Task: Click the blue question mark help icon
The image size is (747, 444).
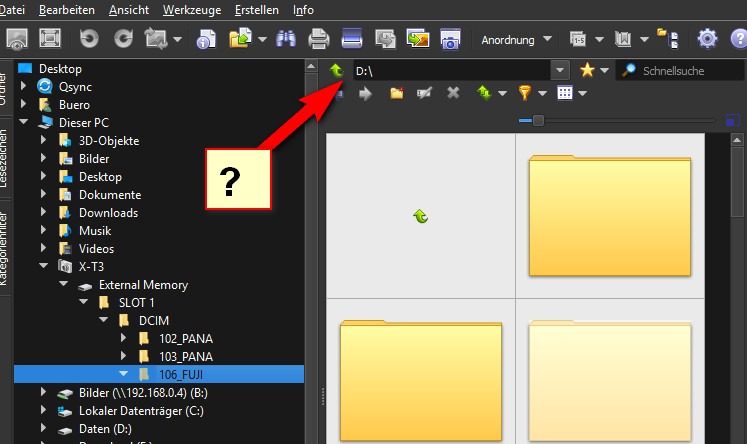Action: pyautogui.click(x=739, y=39)
